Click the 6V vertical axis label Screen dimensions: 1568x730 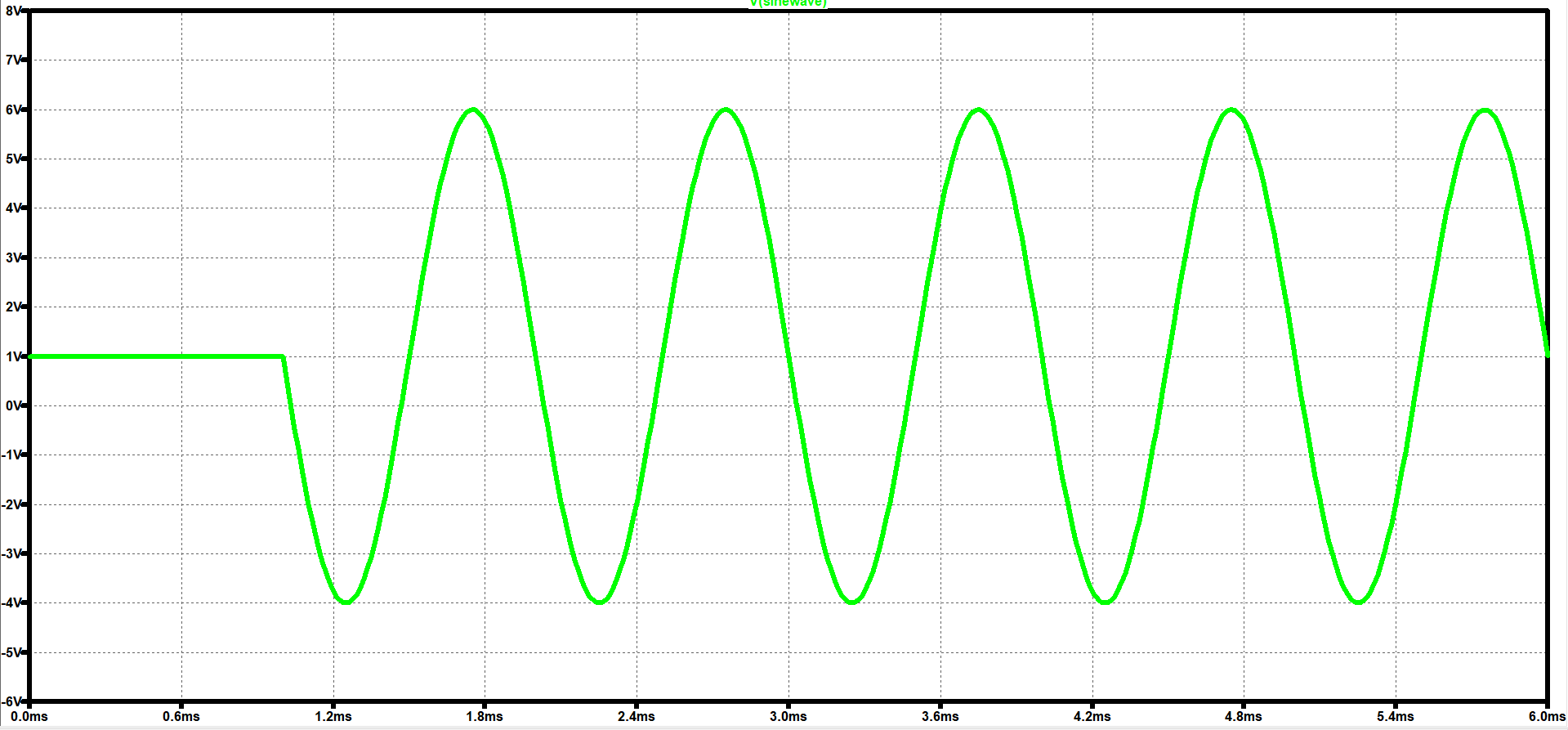click(13, 110)
